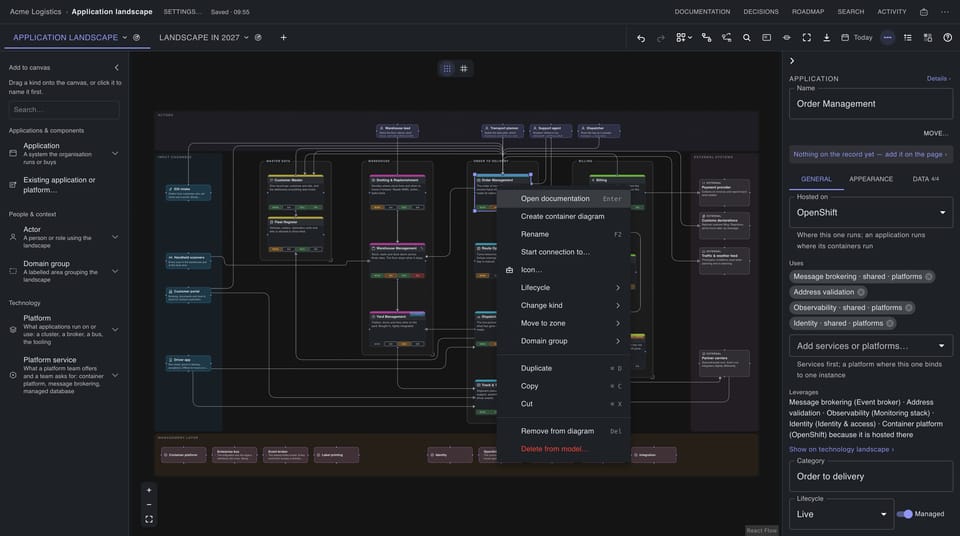This screenshot has width=960, height=536.
Task: Expand the Actor kind chevron
Action: [115, 237]
